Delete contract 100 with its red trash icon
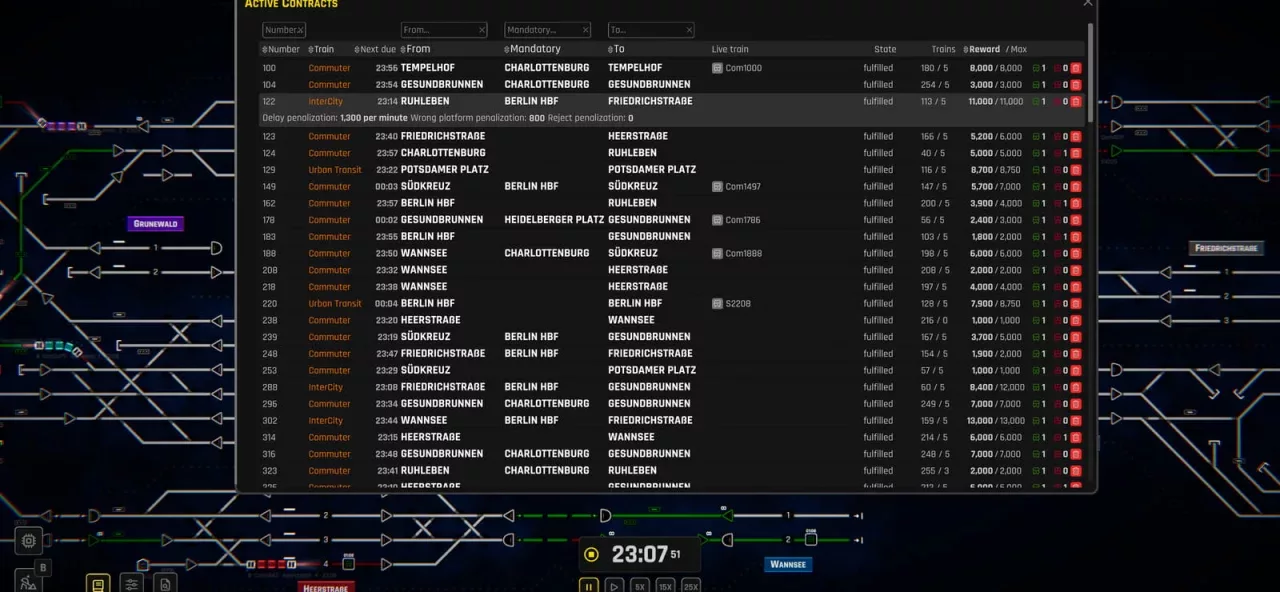1280x592 pixels. click(1076, 68)
